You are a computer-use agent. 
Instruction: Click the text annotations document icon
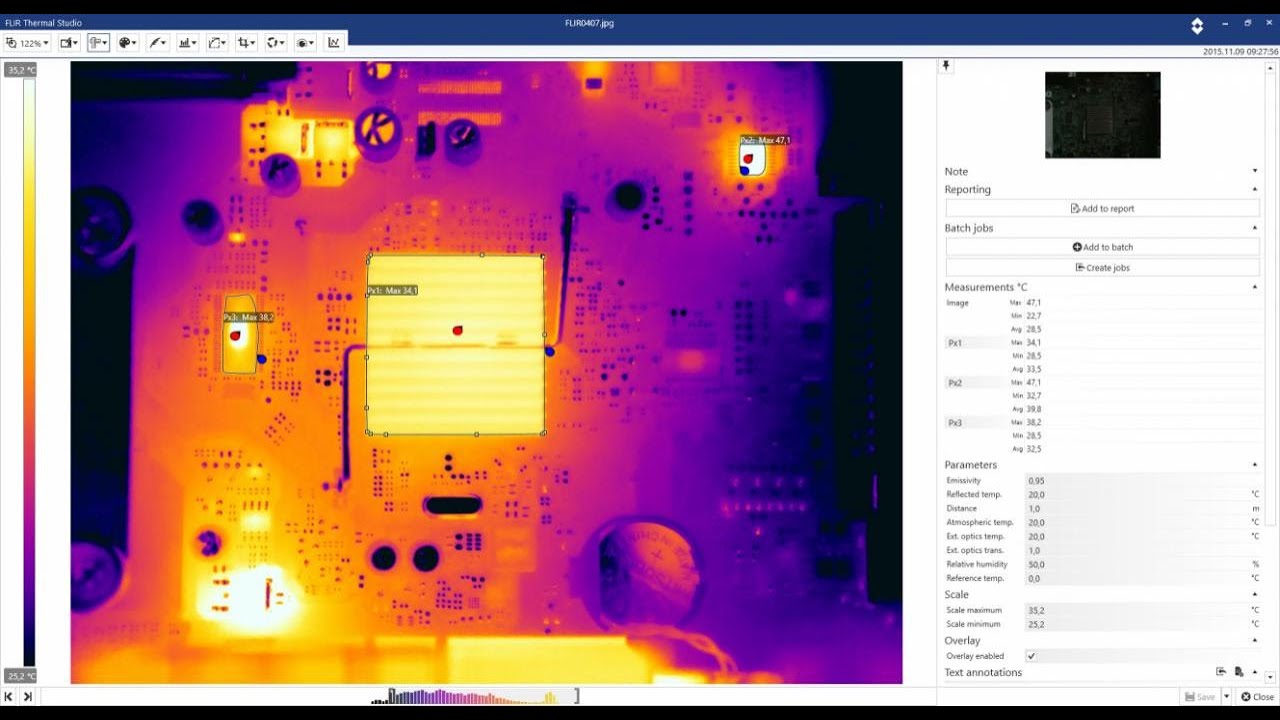pyautogui.click(x=1239, y=672)
